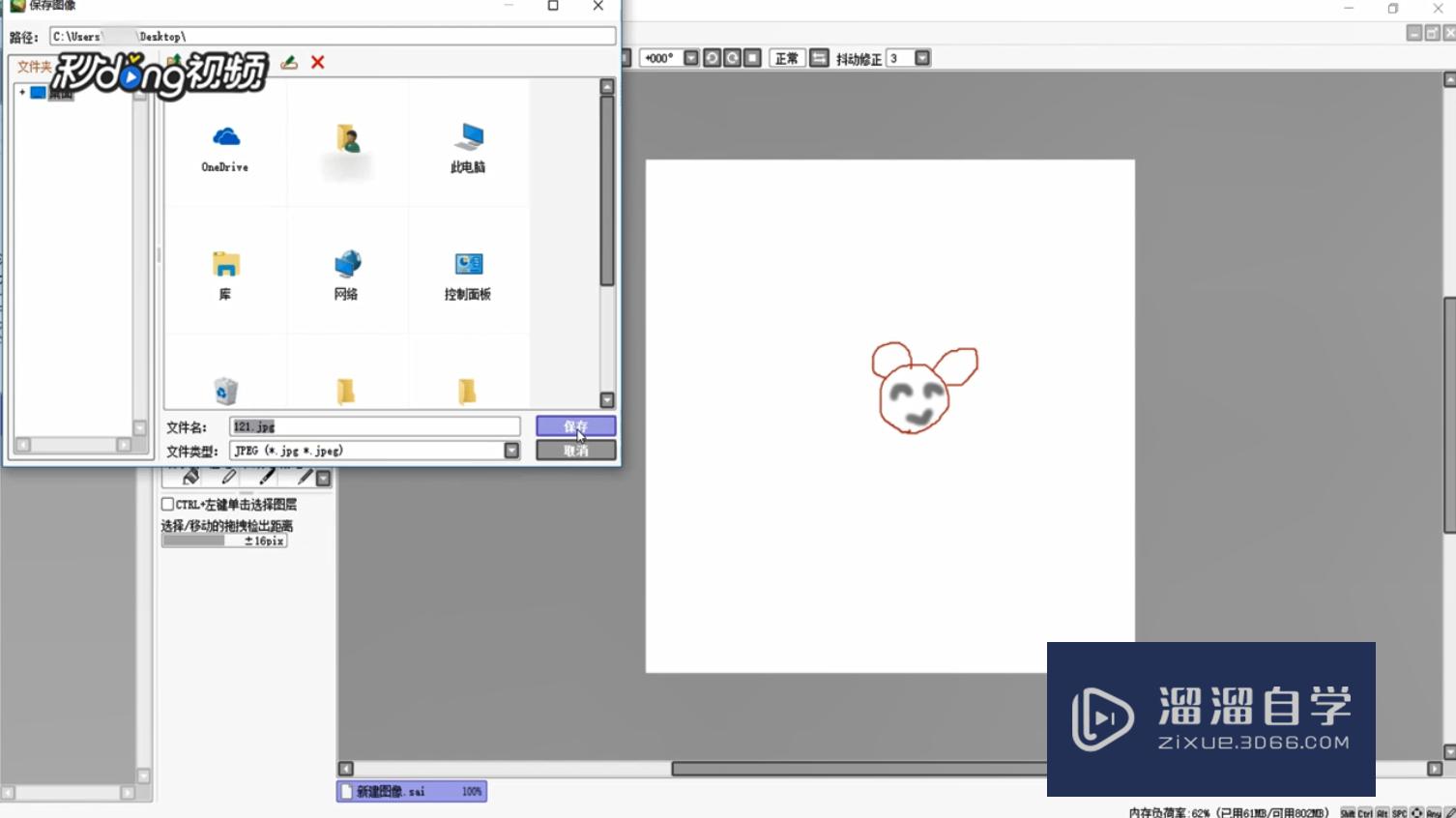Click the rename pencil icon in dialog toolbar

tap(289, 62)
